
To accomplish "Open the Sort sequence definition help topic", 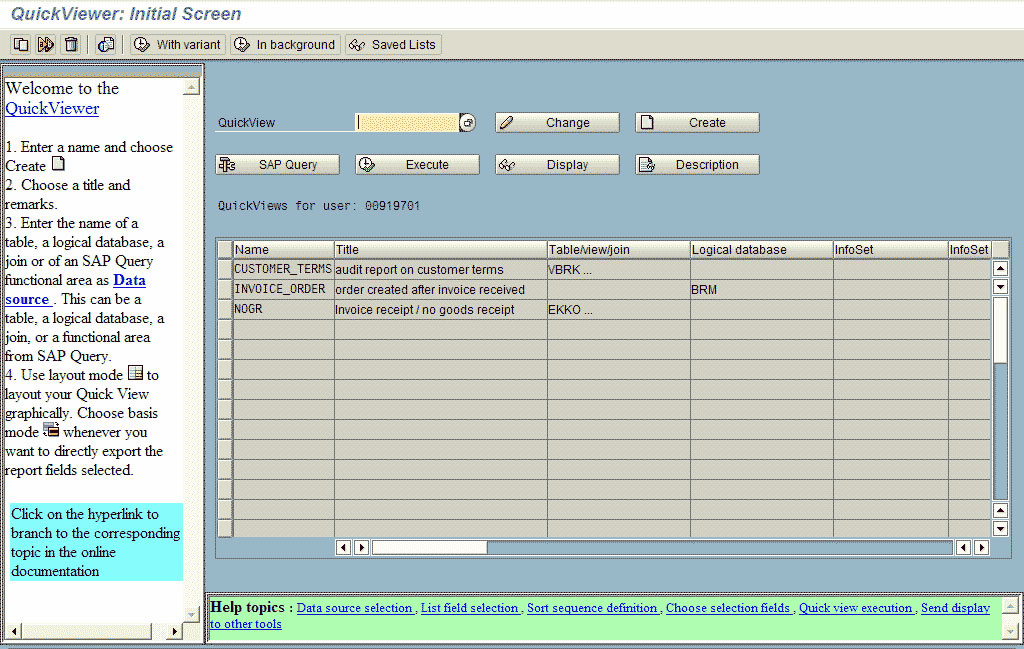I will [592, 608].
